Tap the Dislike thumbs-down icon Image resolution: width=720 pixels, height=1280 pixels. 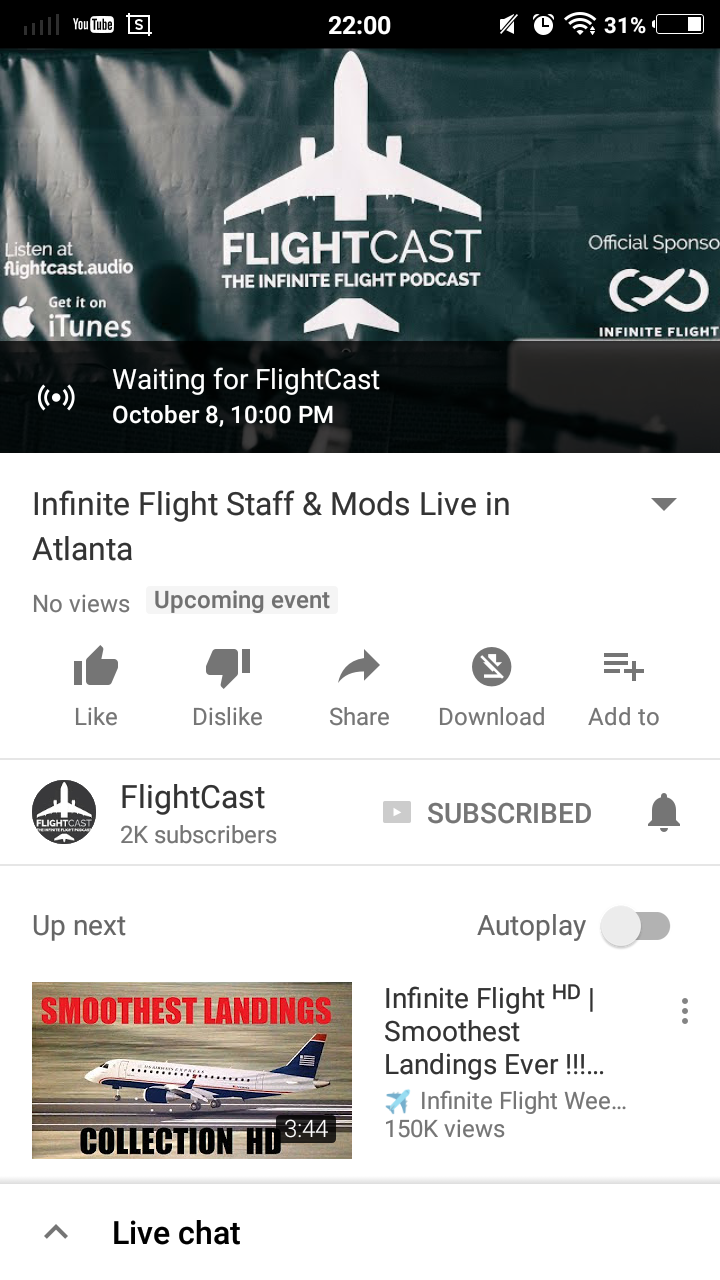tap(228, 667)
